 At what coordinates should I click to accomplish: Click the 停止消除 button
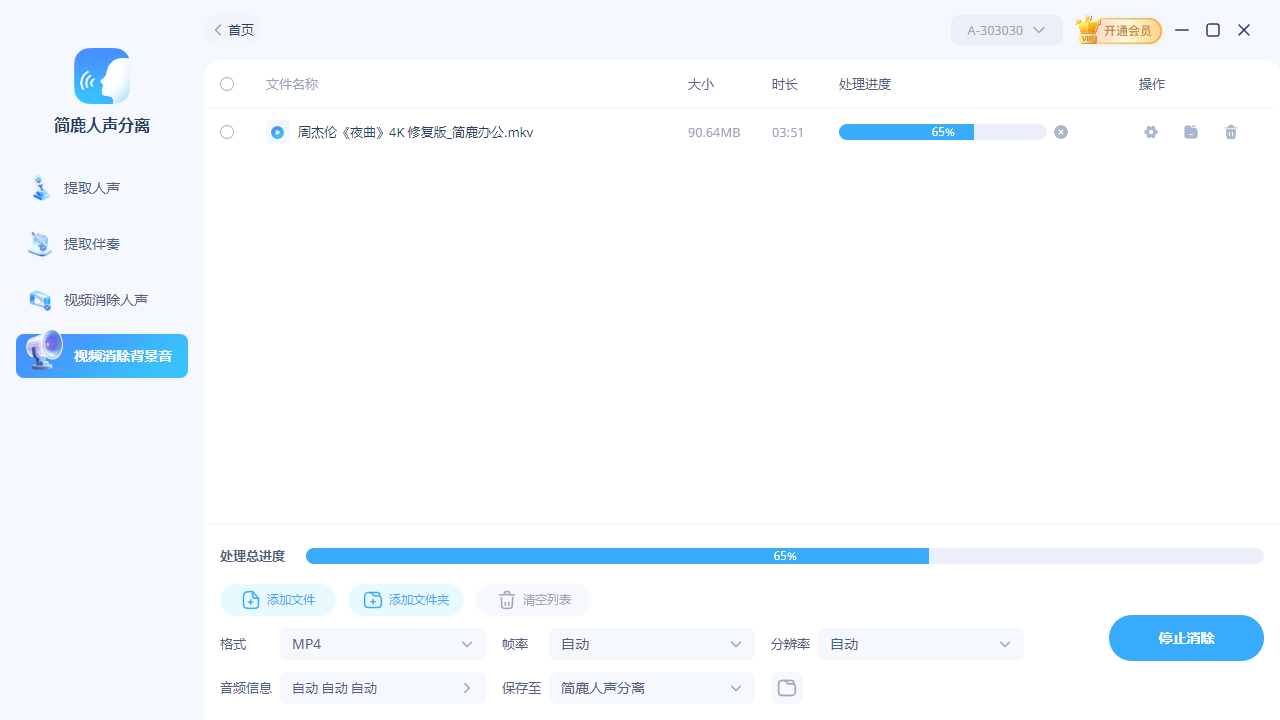[x=1186, y=637]
